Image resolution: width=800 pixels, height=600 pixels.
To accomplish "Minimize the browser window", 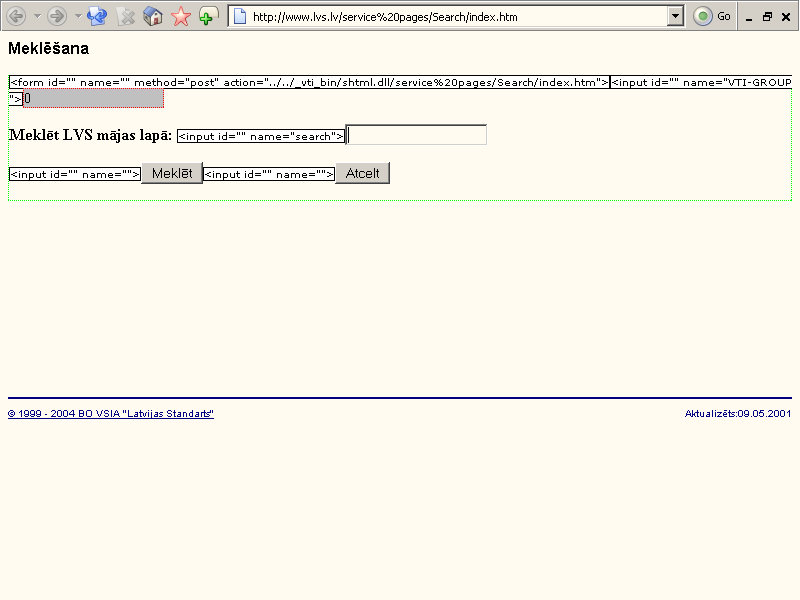I will (x=749, y=17).
